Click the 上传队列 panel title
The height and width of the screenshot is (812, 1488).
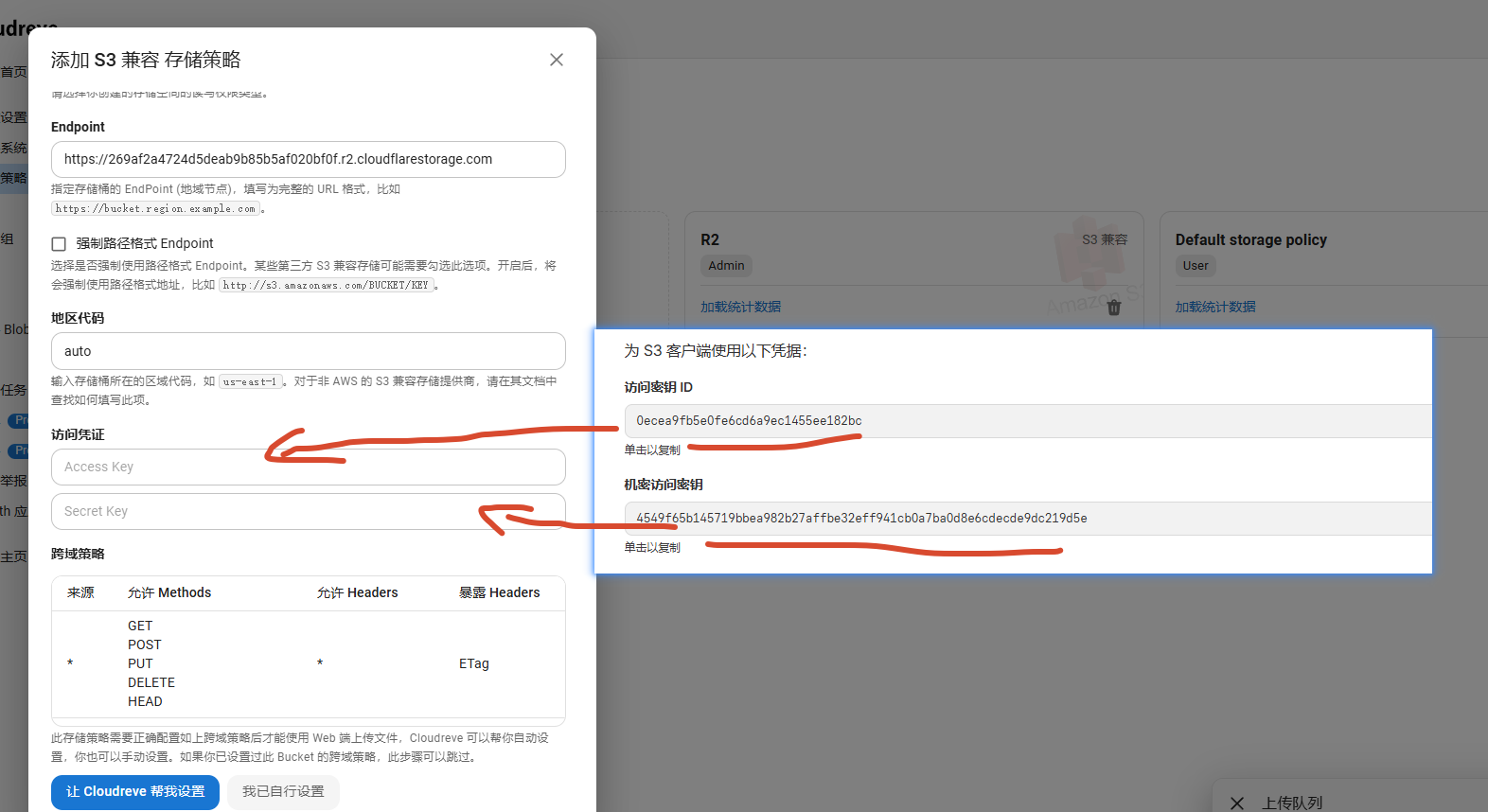1292,803
